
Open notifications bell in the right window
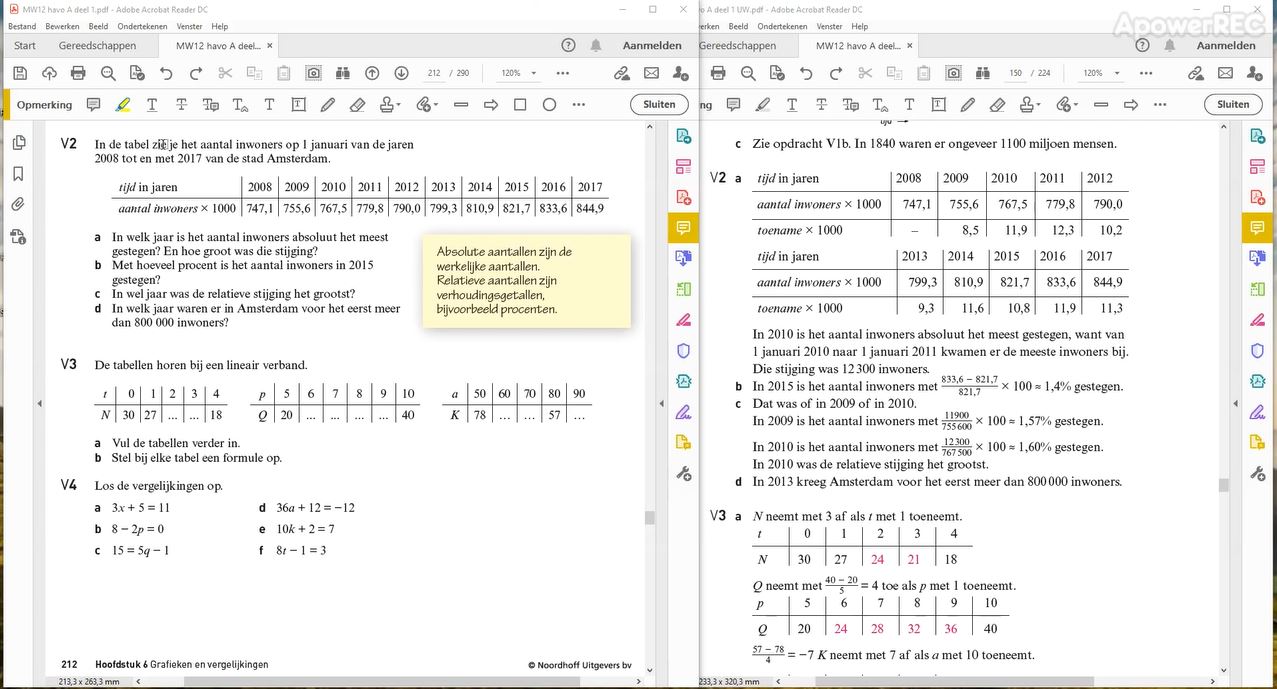1170,45
